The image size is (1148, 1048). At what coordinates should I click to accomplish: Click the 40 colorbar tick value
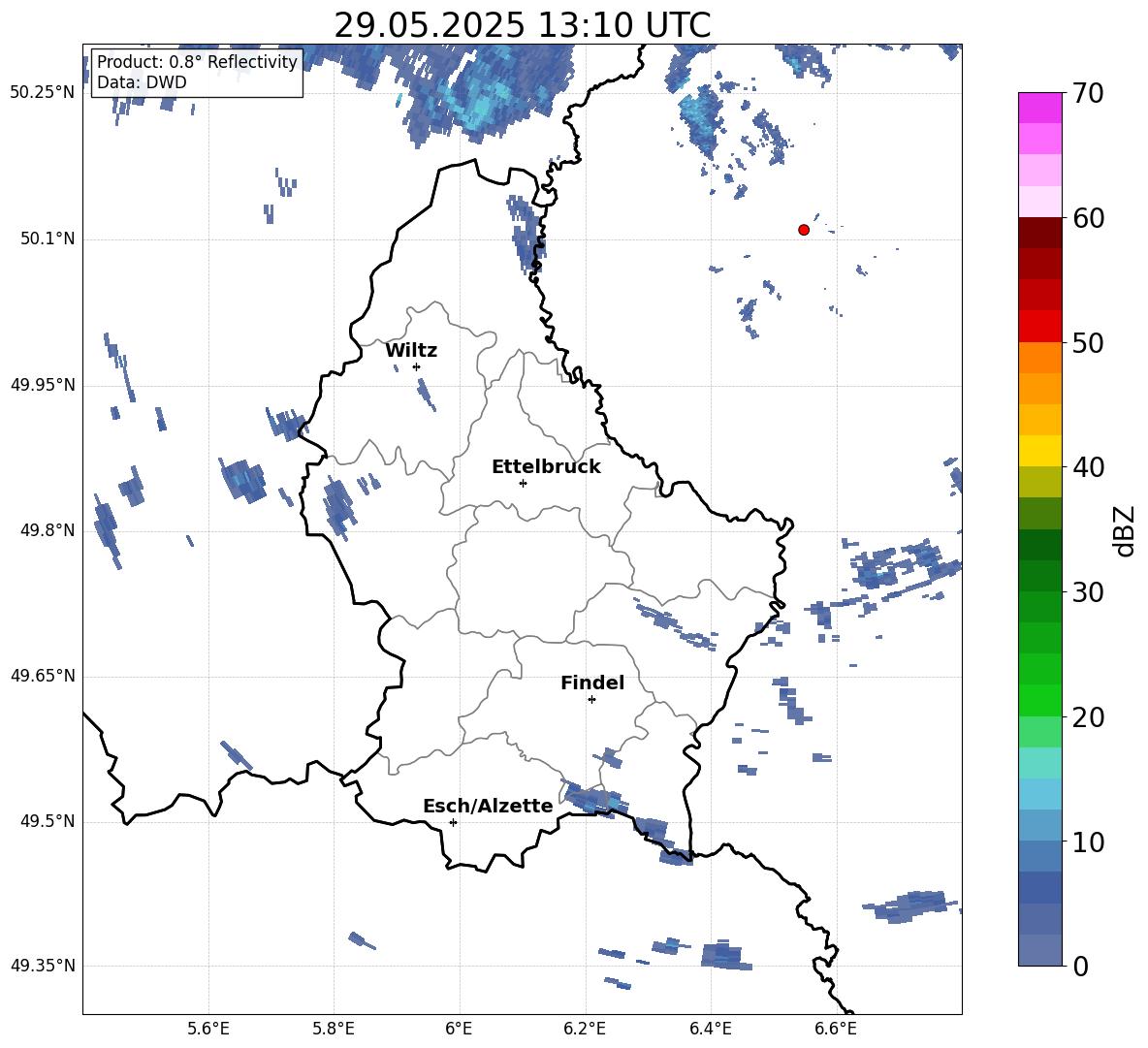(1088, 467)
